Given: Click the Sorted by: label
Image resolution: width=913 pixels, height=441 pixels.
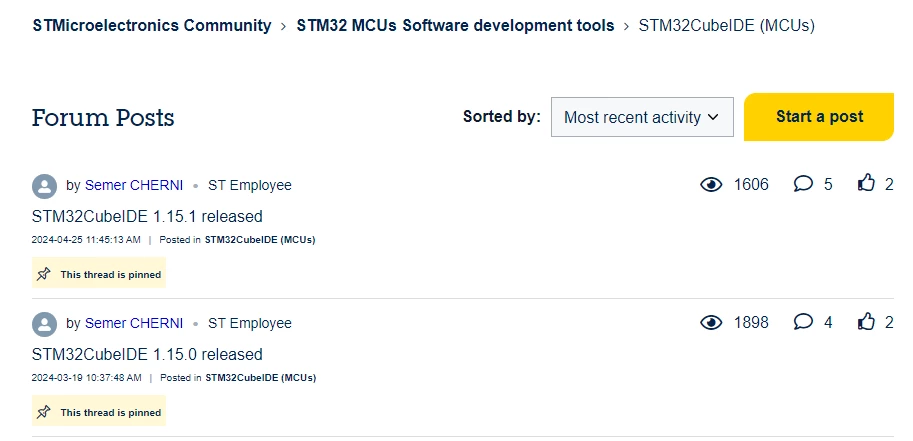Looking at the screenshot, I should [501, 117].
